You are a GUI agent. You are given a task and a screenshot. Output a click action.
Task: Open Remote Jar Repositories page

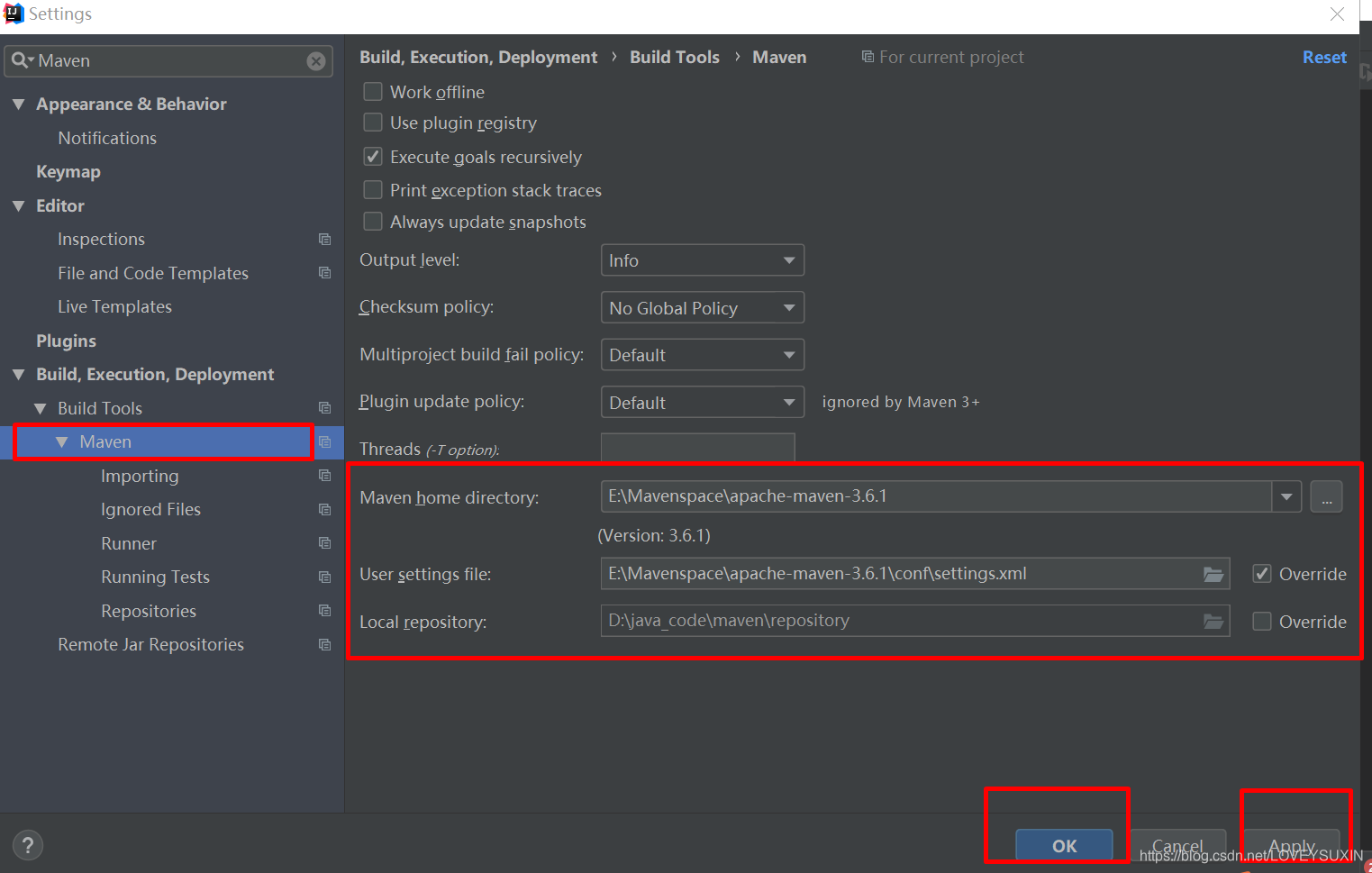tap(150, 645)
